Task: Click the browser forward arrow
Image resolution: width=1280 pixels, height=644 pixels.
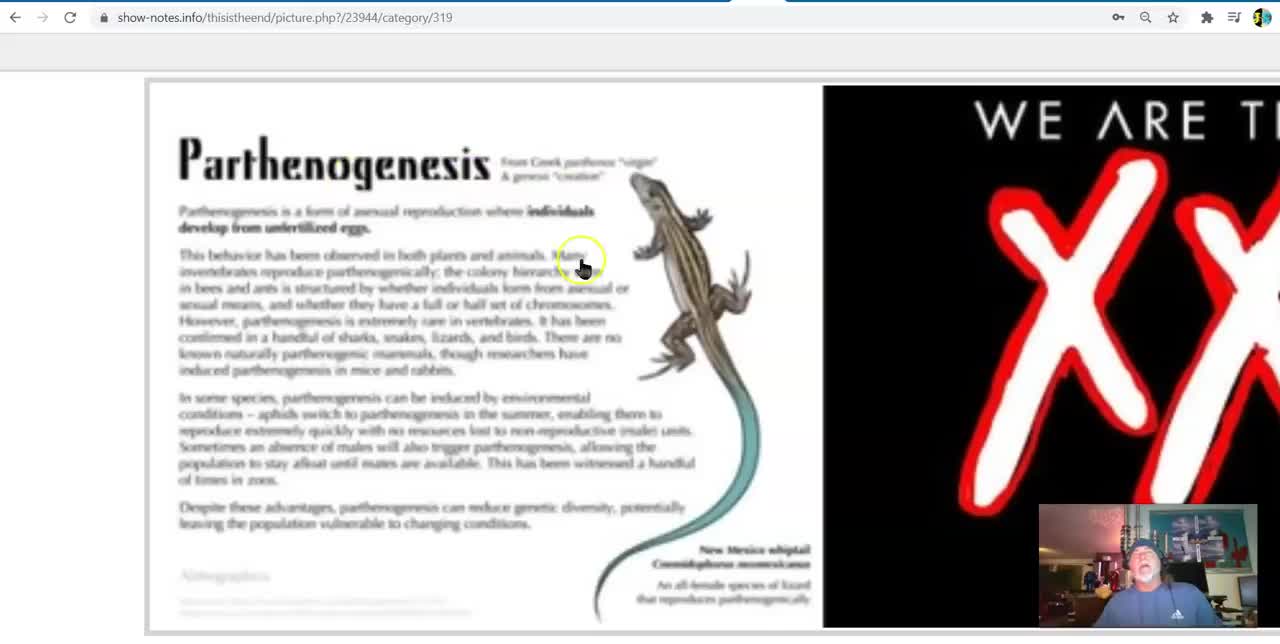Action: tap(42, 17)
